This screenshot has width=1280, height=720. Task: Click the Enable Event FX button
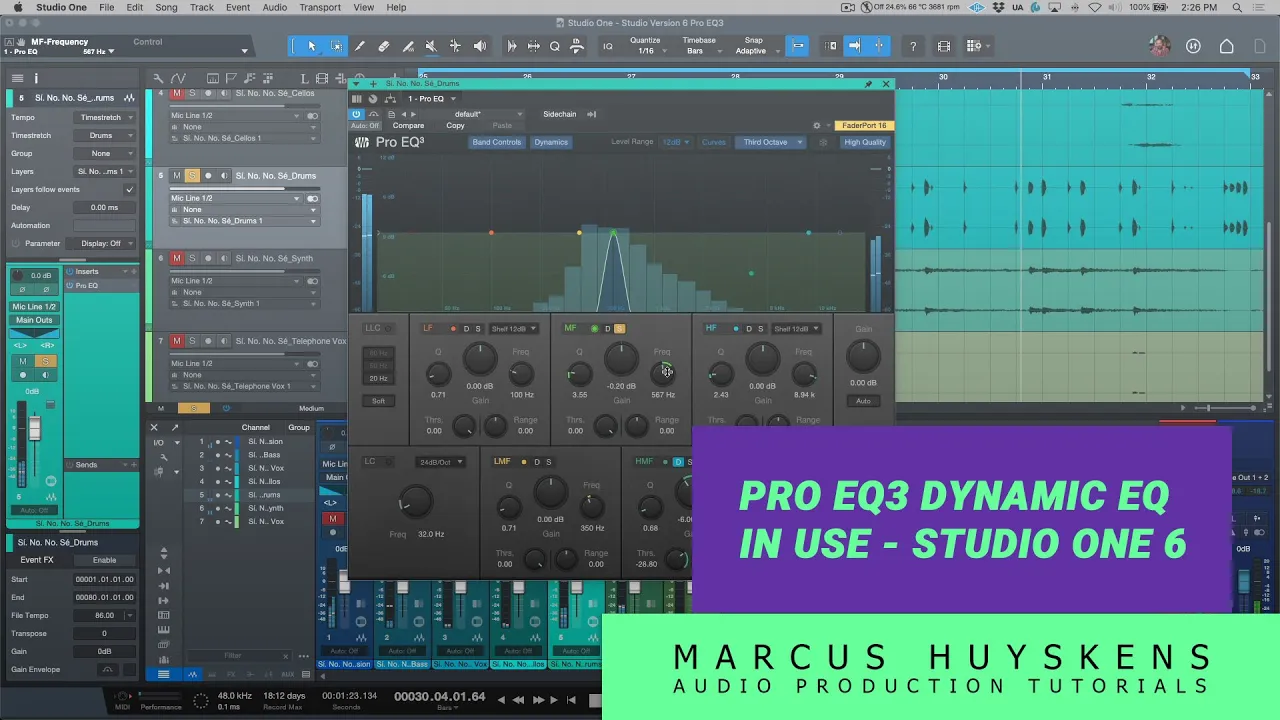[x=104, y=560]
